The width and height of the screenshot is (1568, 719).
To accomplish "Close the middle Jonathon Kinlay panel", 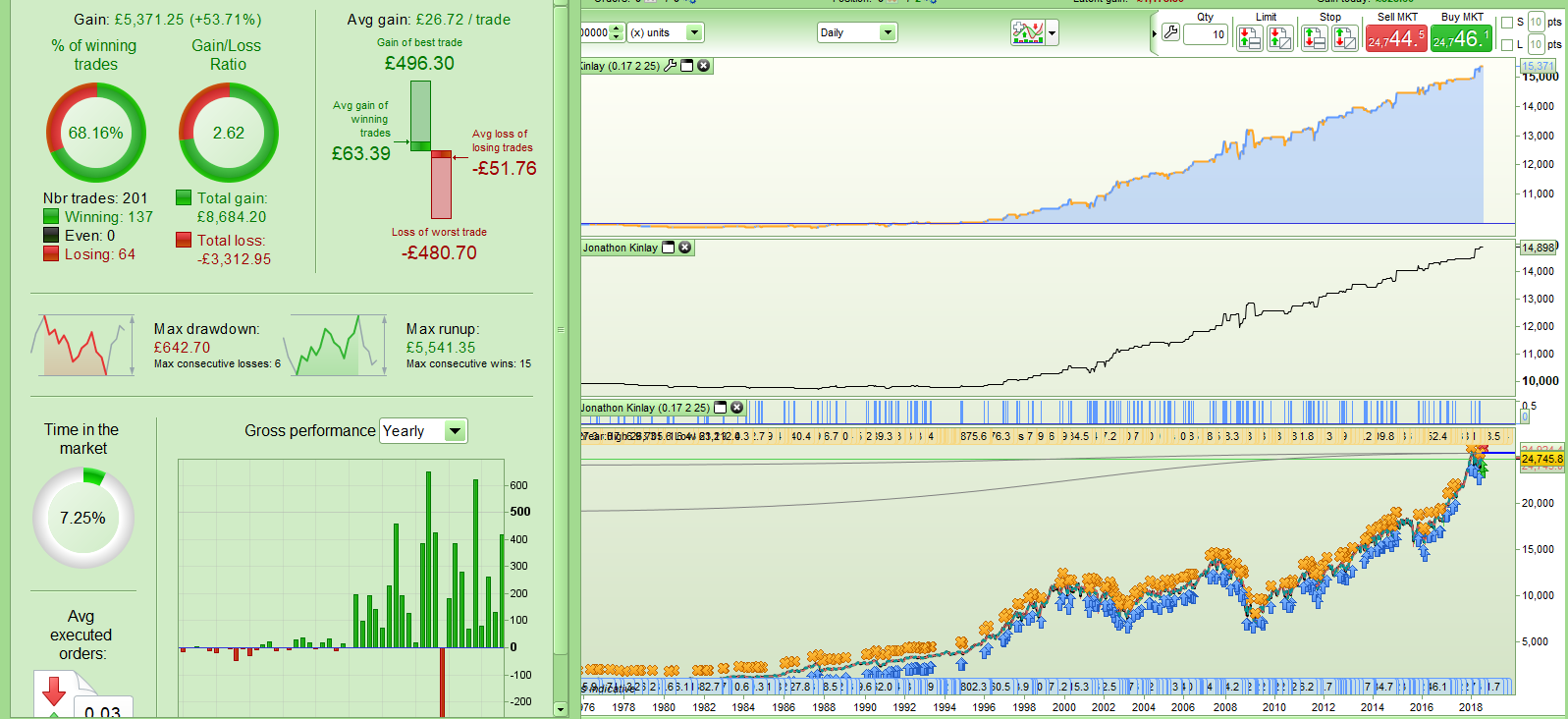I will [685, 248].
